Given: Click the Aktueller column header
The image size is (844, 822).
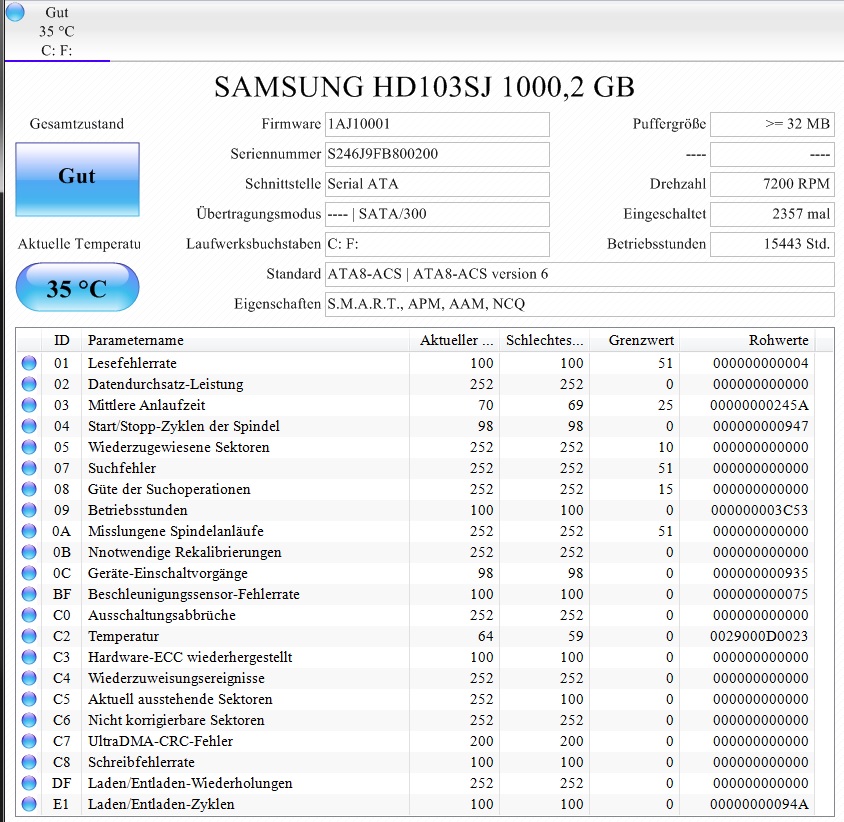Looking at the screenshot, I should coord(454,340).
